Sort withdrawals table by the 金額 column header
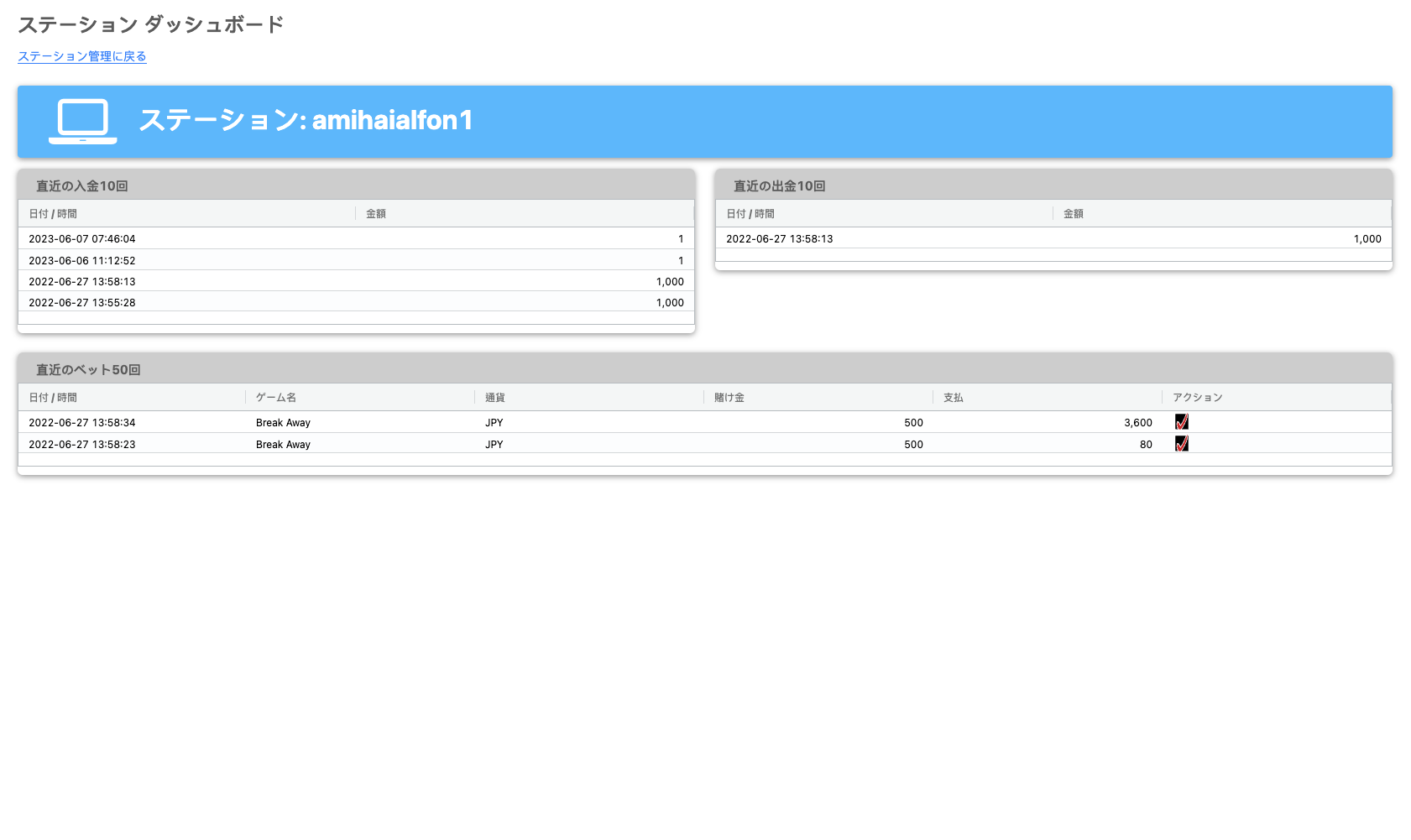Image resolution: width=1411 pixels, height=840 pixels. tap(1074, 214)
